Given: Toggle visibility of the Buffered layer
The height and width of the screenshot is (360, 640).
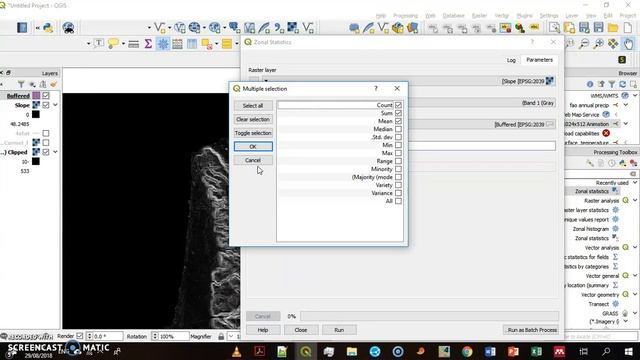Looking at the screenshot, I should tap(46, 96).
